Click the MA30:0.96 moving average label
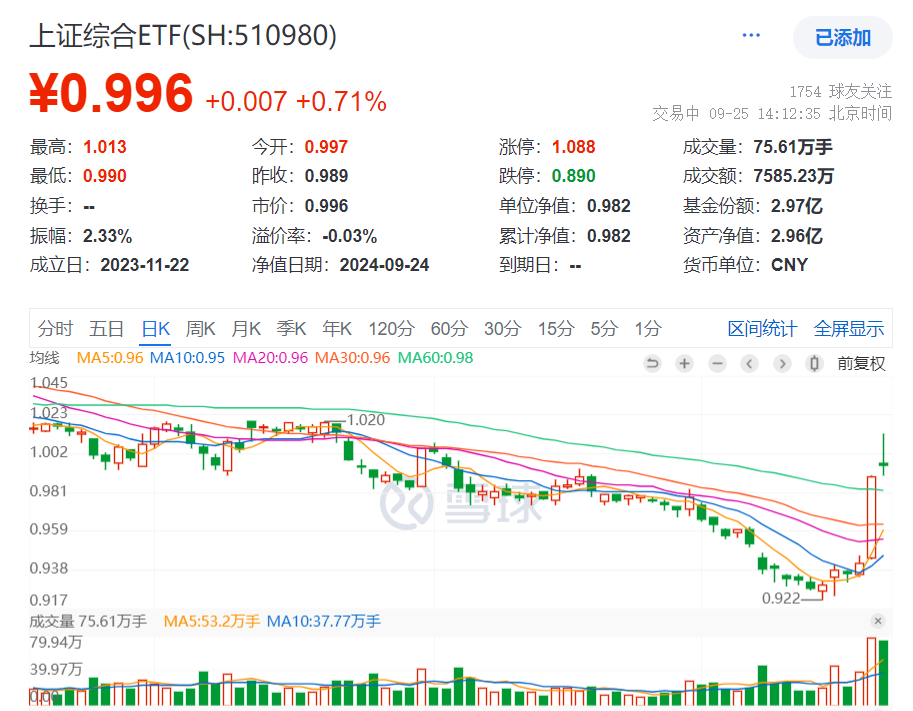 [x=352, y=358]
